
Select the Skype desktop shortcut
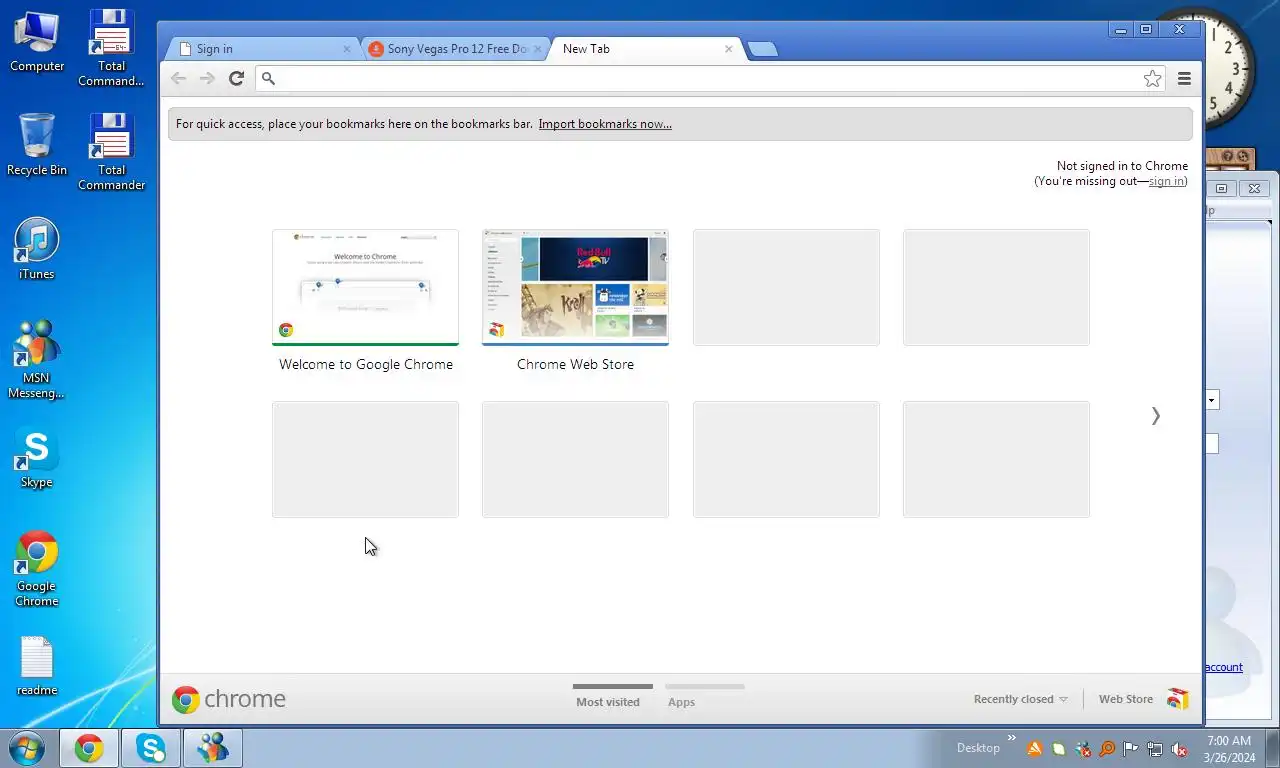[x=37, y=458]
